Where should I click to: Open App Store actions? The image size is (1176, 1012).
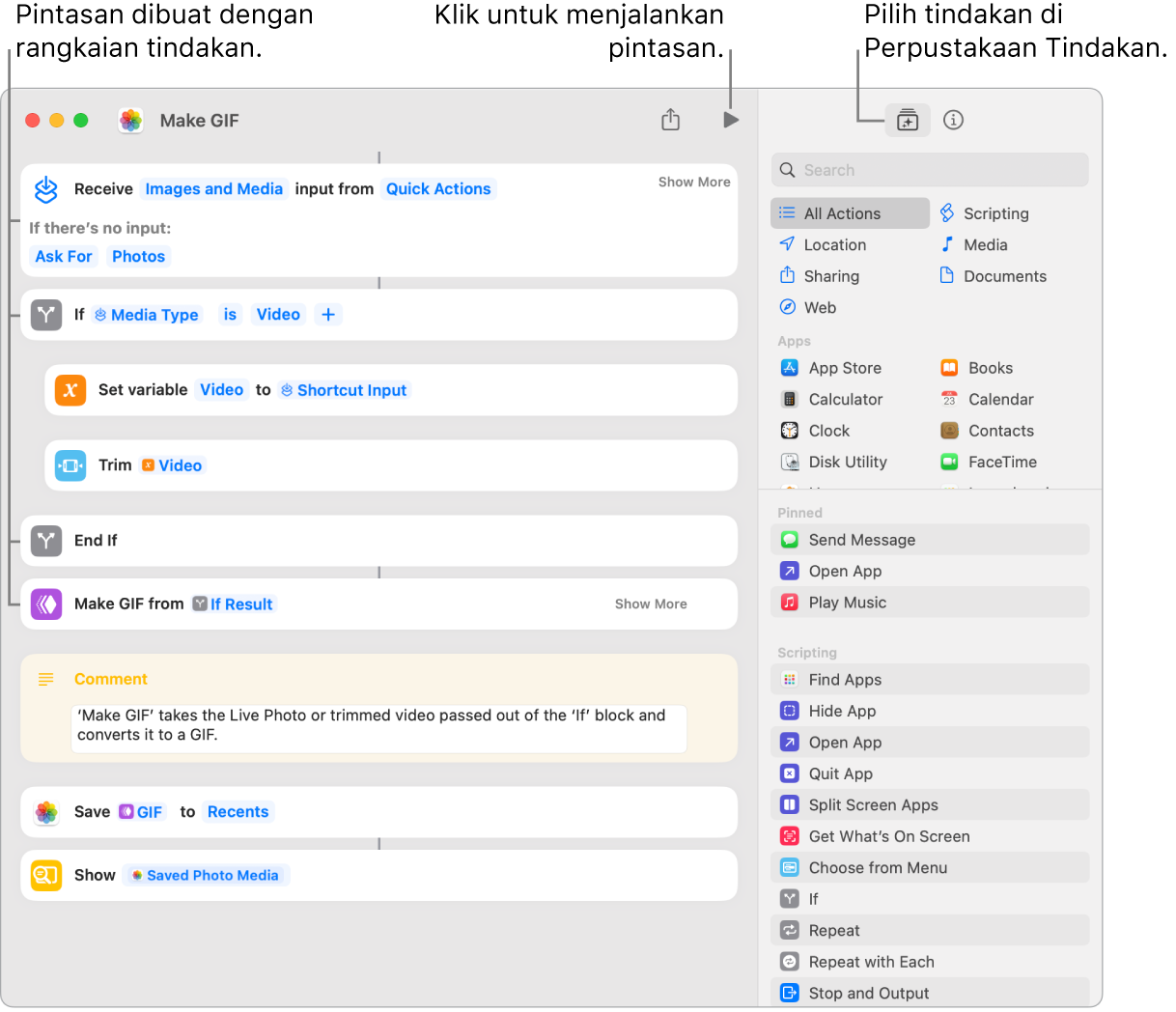831,368
